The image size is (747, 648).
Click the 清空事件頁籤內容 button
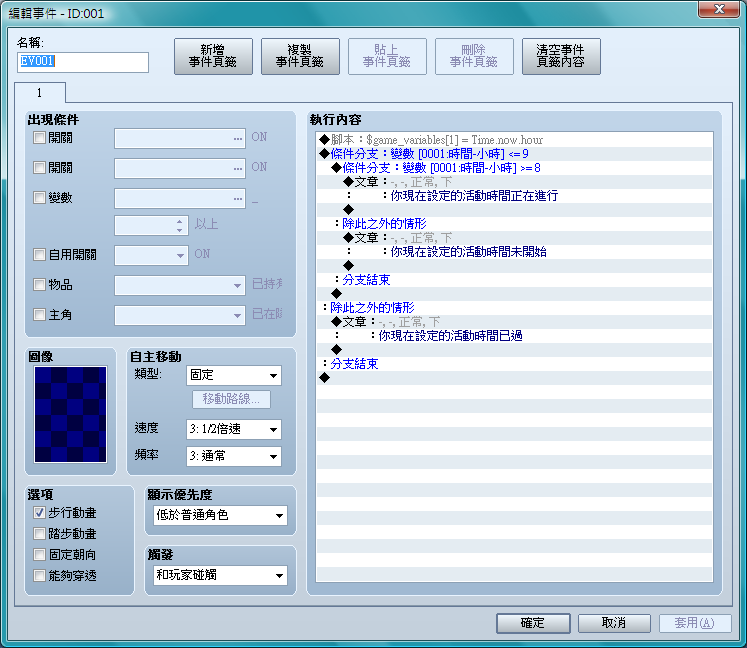561,56
